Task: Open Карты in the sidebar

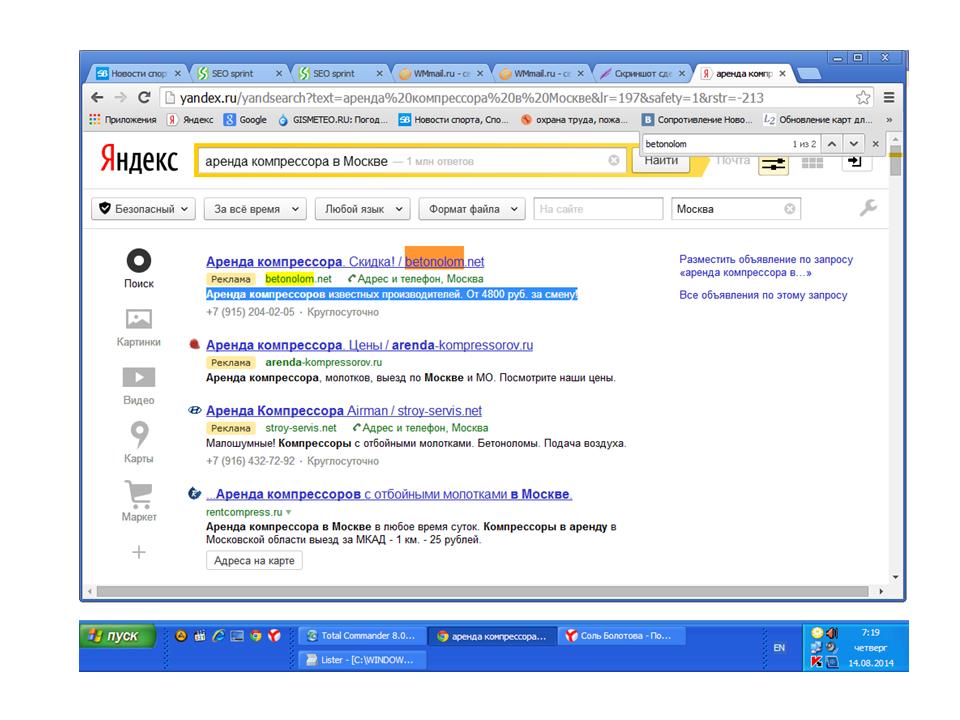Action: [139, 442]
